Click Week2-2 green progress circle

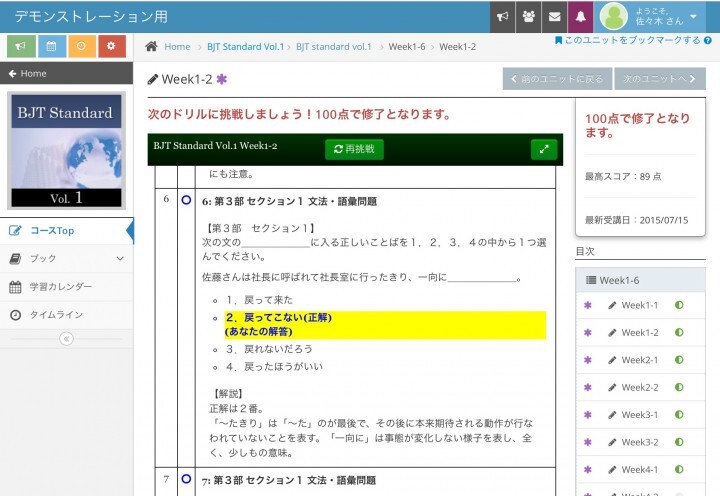[x=679, y=387]
